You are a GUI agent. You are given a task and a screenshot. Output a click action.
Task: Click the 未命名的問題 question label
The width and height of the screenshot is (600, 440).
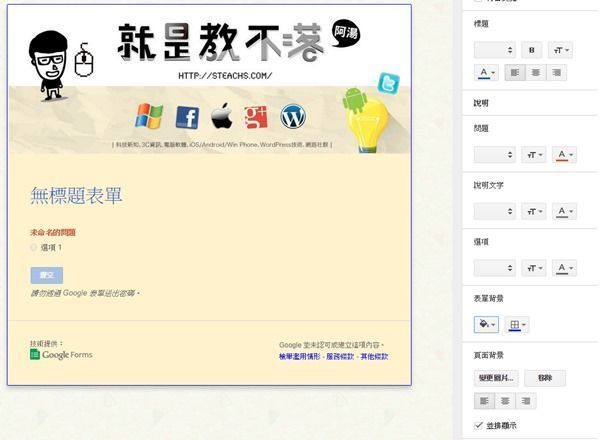click(x=53, y=232)
